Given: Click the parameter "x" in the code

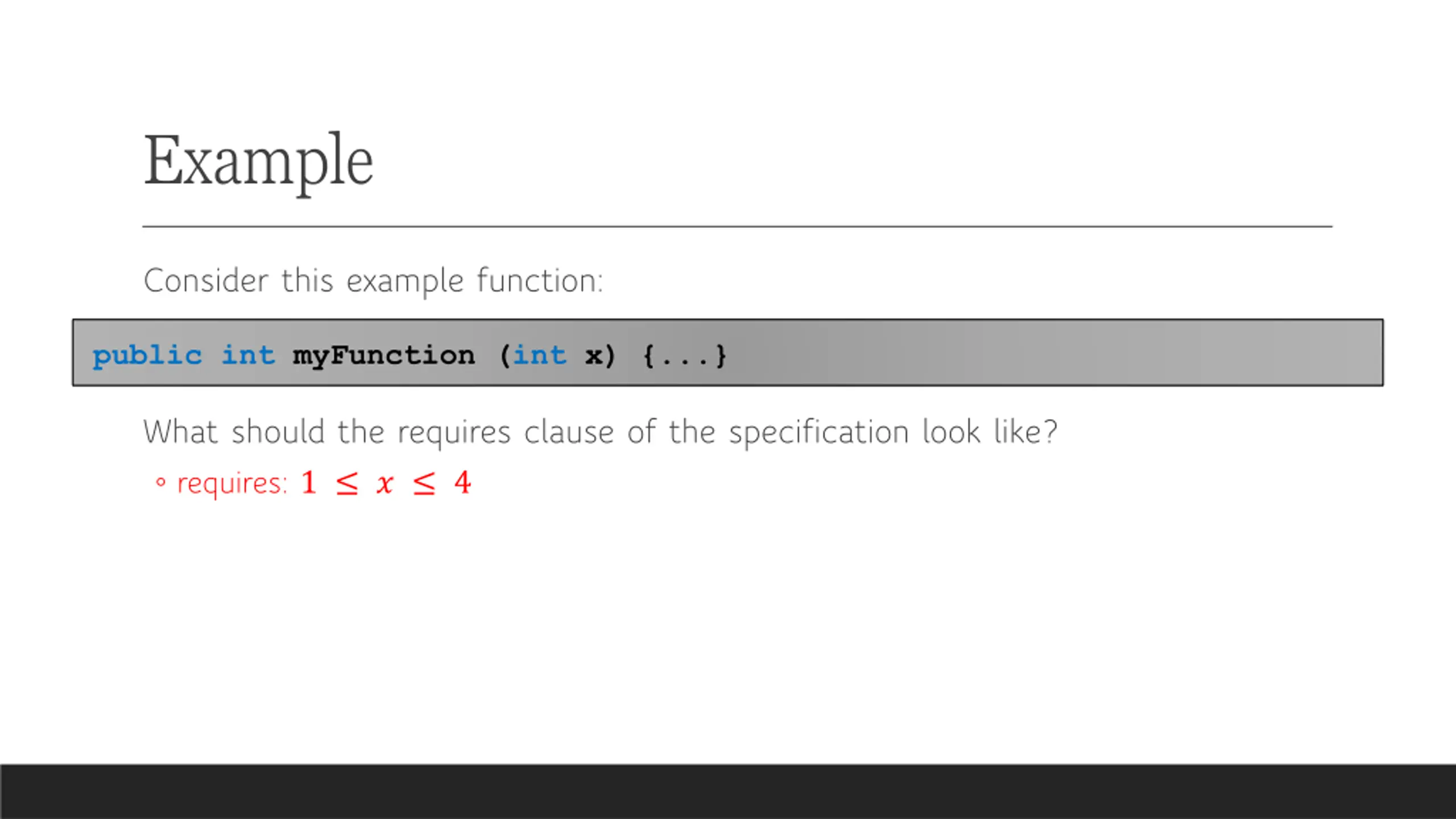Looking at the screenshot, I should pyautogui.click(x=594, y=357).
